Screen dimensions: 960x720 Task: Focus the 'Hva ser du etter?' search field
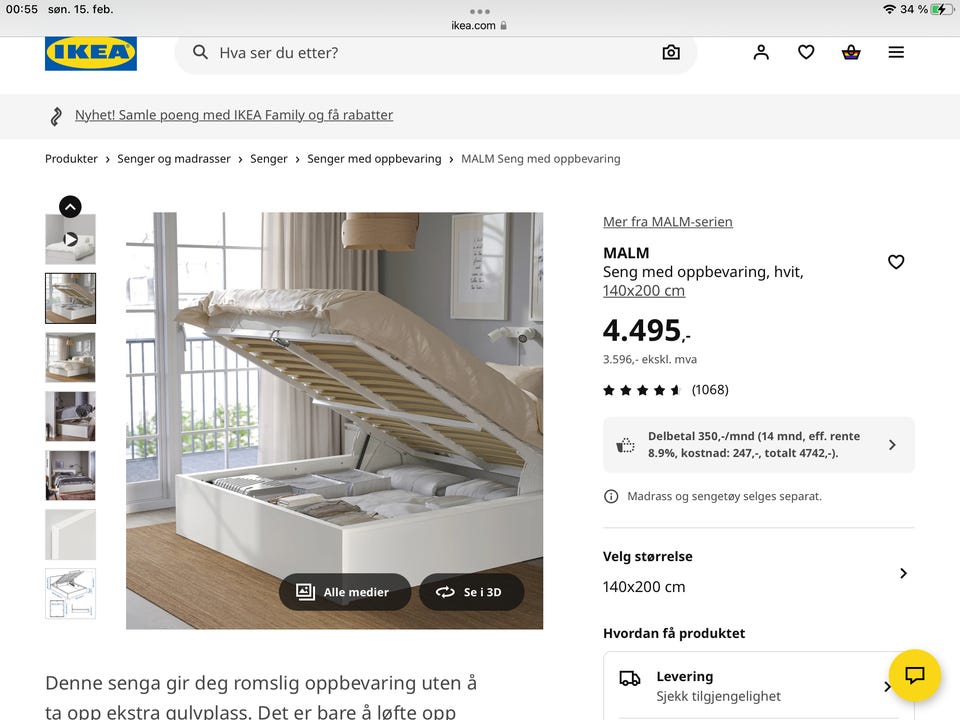(x=436, y=53)
